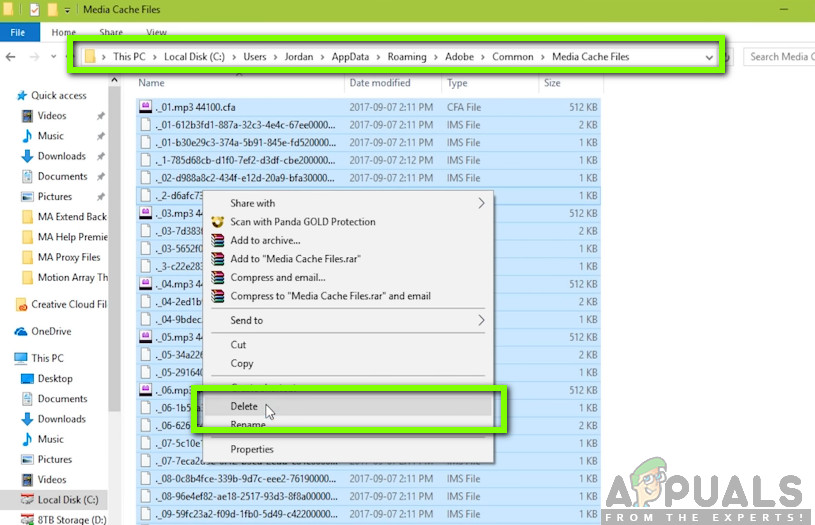Choose Compress to "Media Cache Files.rar" and email
Image resolution: width=815 pixels, height=525 pixels.
point(348,296)
